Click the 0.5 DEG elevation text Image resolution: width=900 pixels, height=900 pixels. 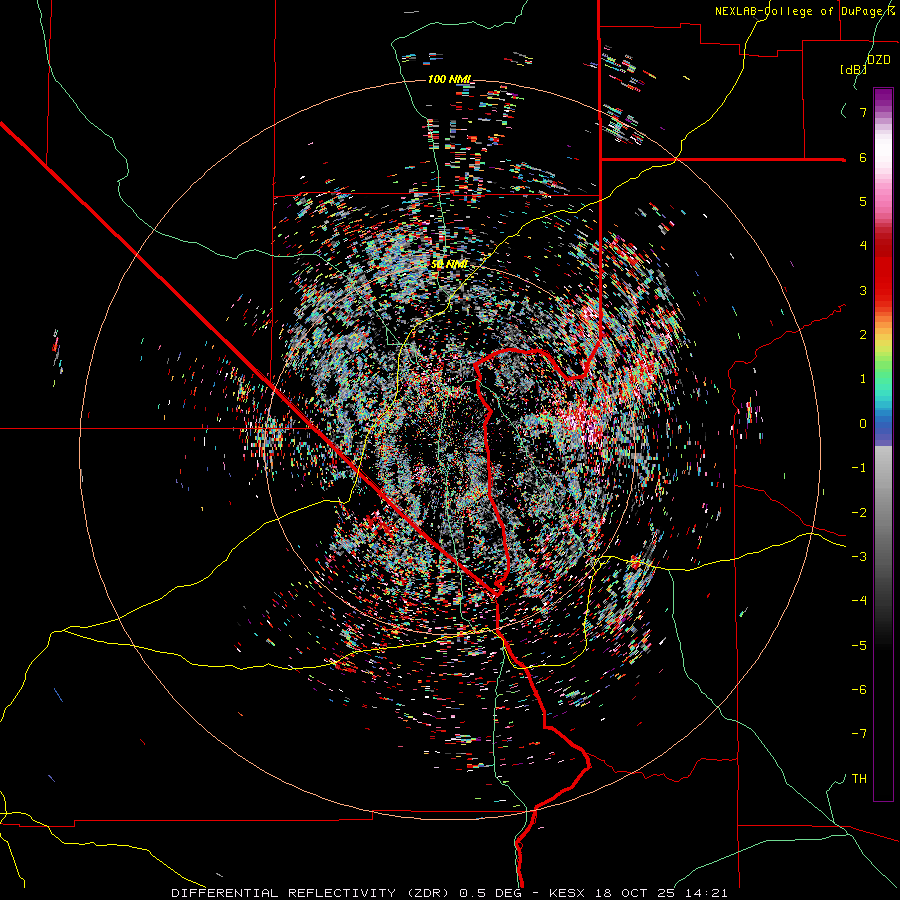pos(491,893)
